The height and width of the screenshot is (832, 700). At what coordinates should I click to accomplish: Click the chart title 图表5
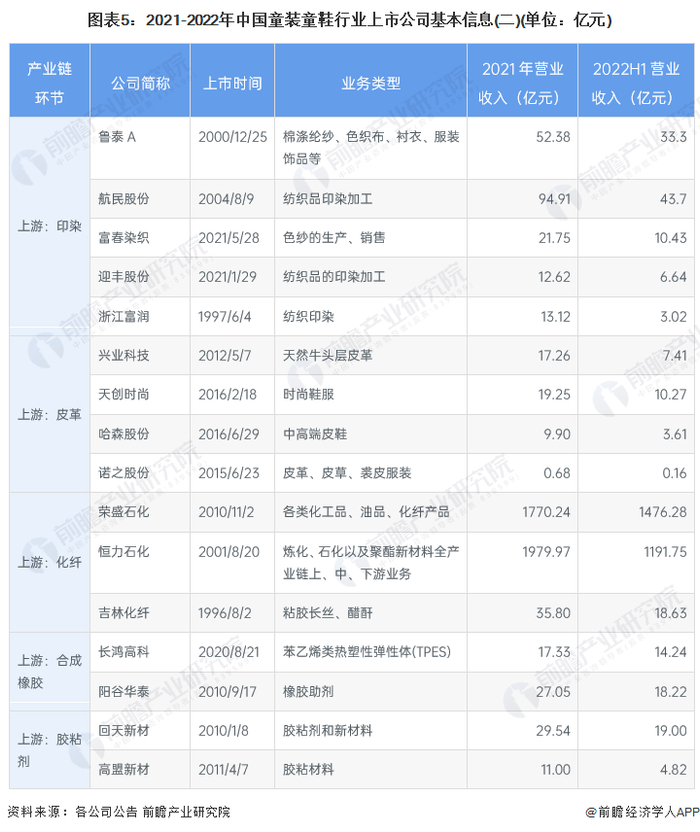(x=349, y=20)
